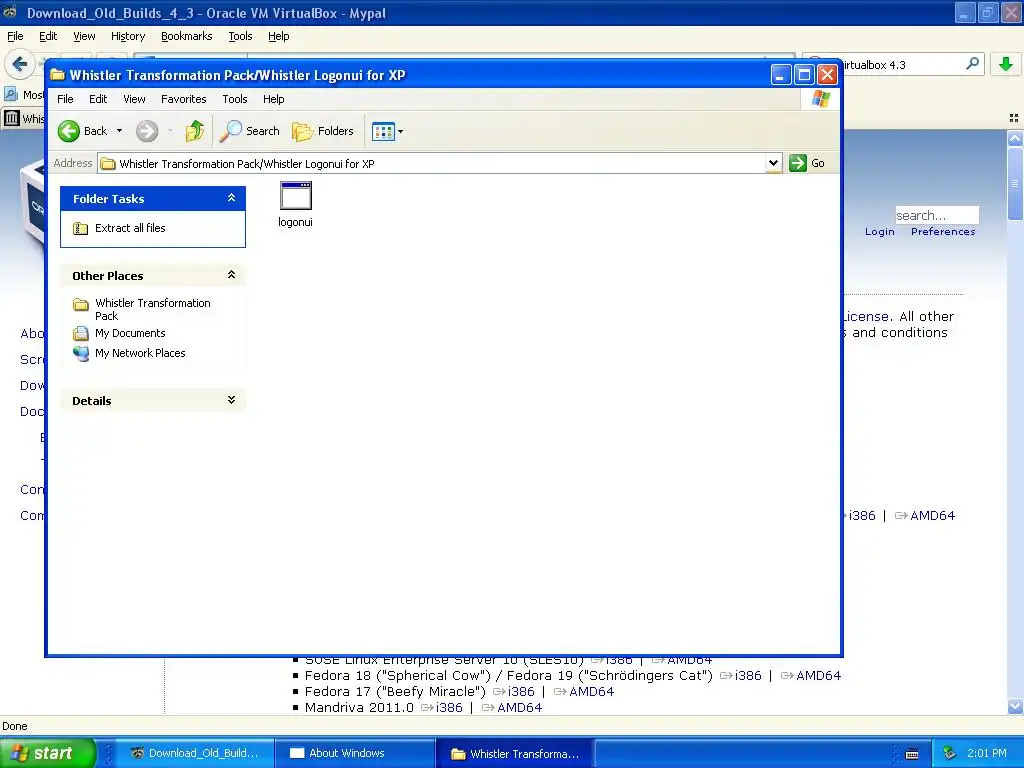1024x768 pixels.
Task: Open Mypal browser File menu
Action: (x=15, y=37)
